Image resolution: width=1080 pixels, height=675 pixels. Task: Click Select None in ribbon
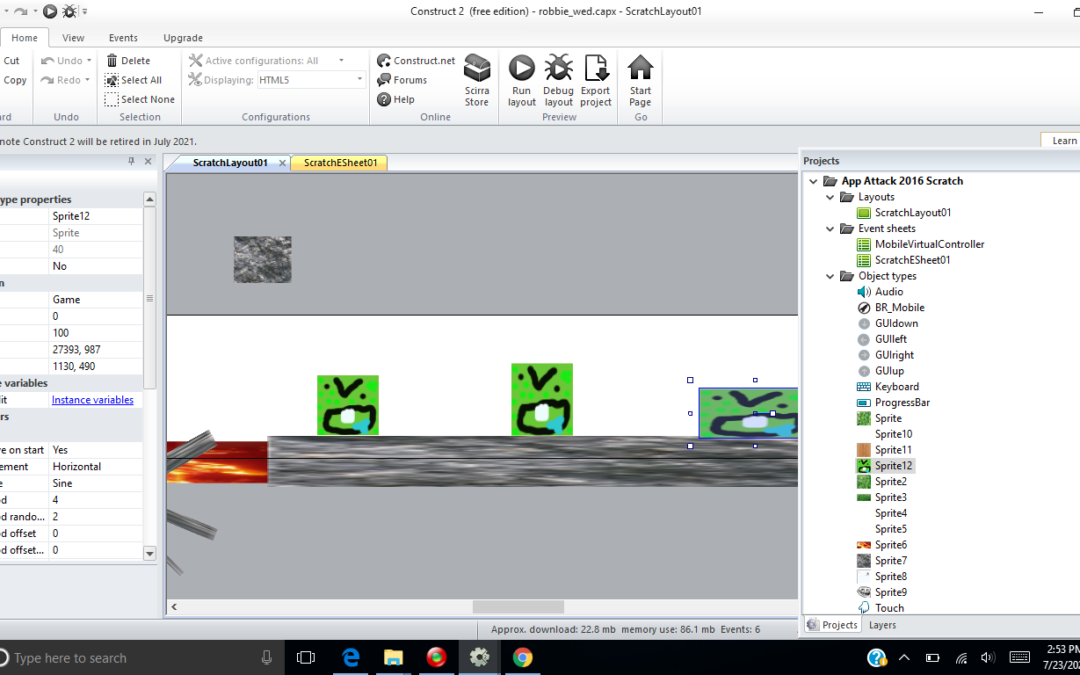tap(140, 99)
